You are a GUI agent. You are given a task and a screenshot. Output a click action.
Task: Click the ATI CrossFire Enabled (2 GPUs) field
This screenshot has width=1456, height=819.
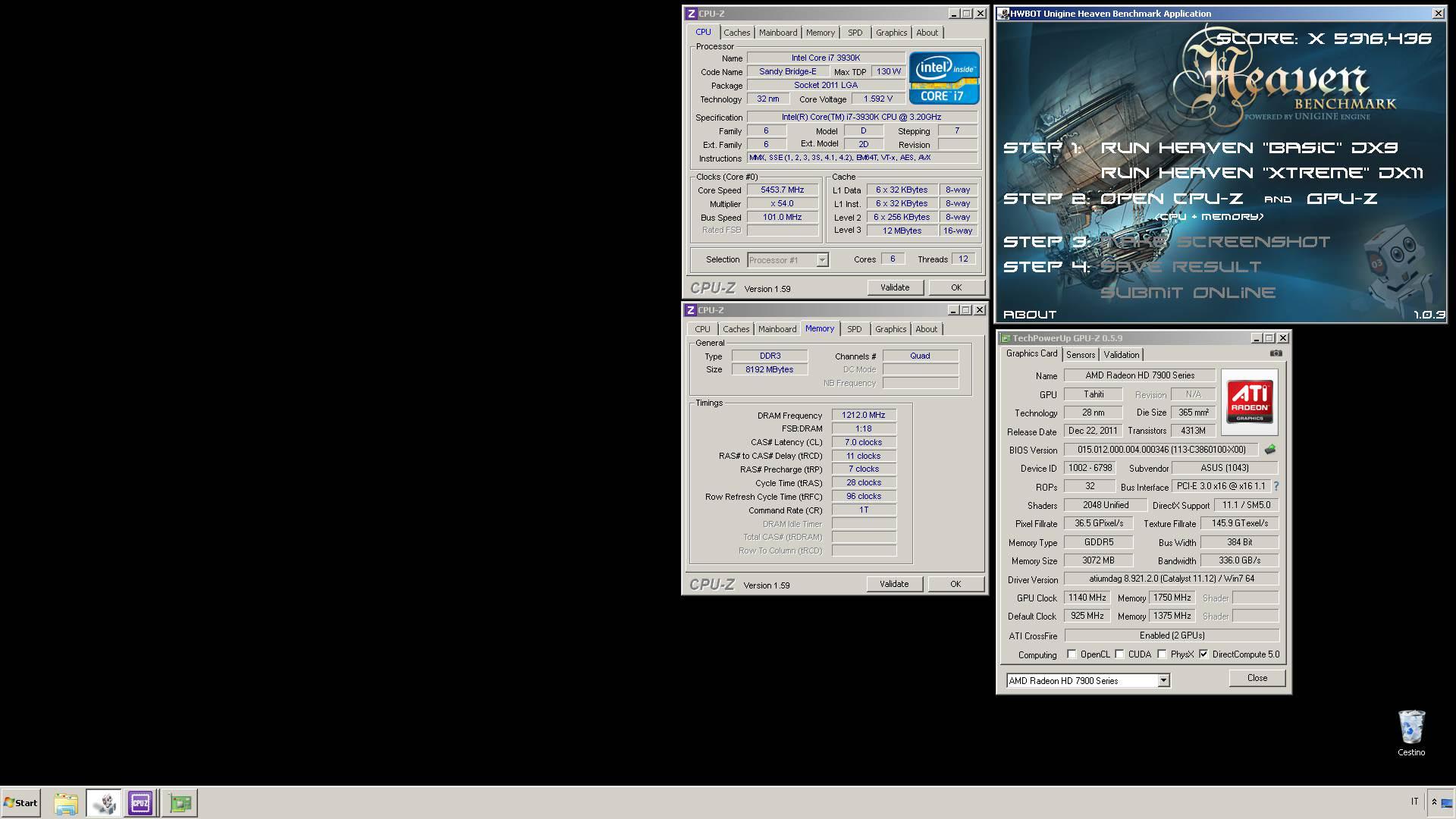[1172, 635]
